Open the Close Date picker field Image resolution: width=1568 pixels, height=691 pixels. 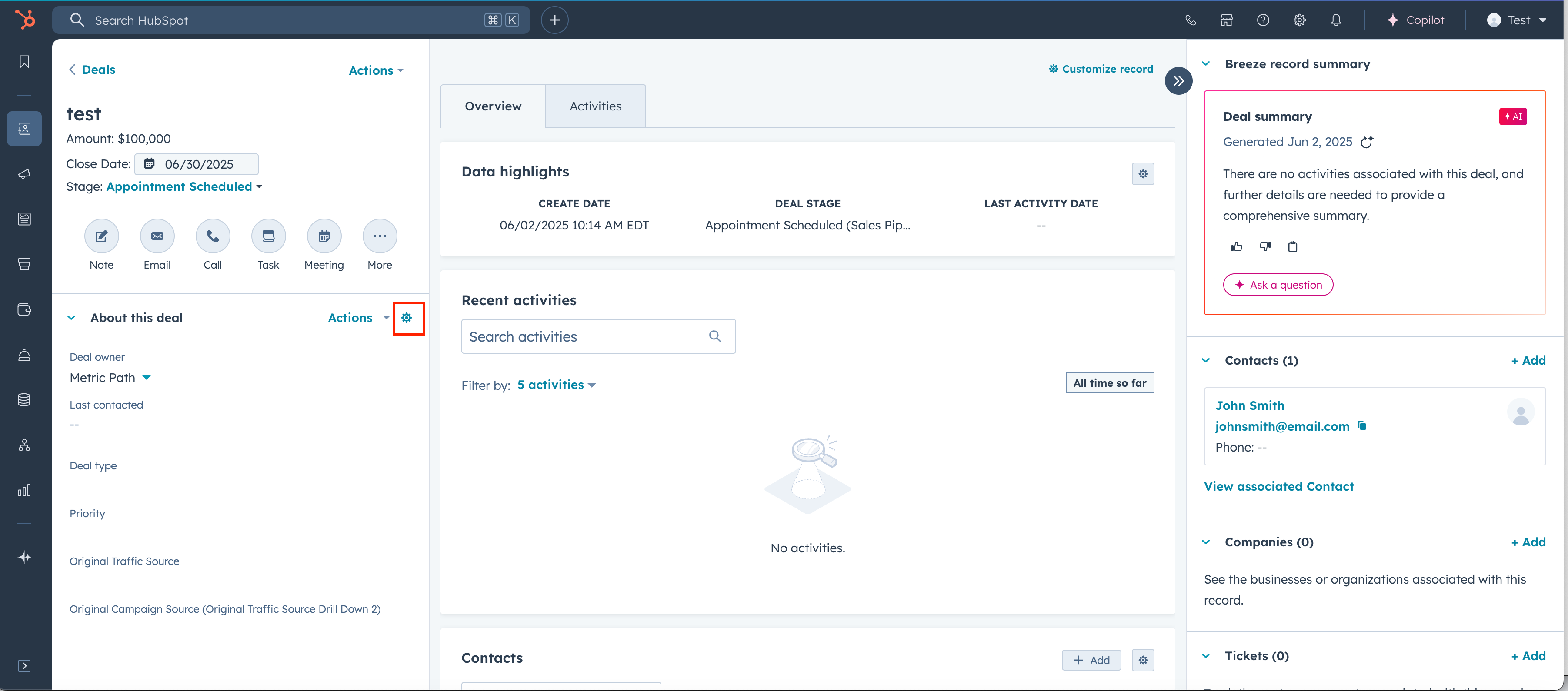[x=196, y=164]
